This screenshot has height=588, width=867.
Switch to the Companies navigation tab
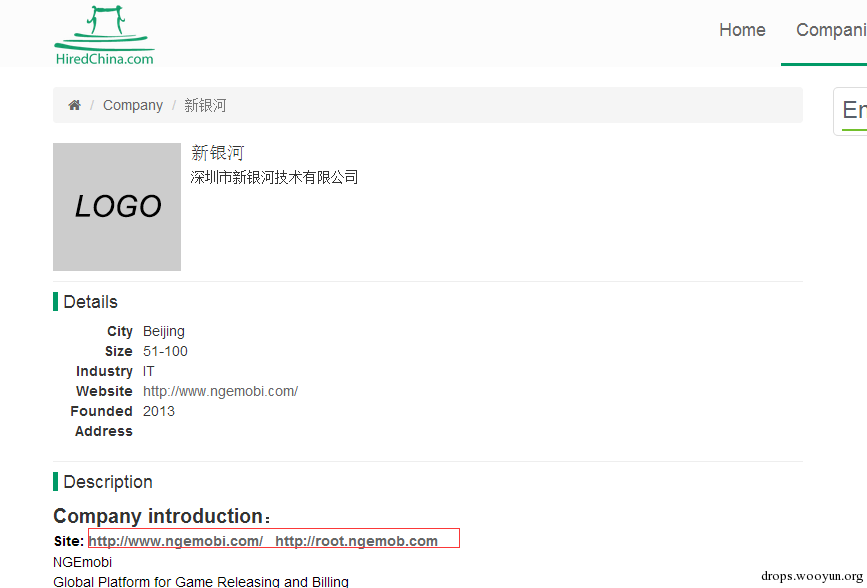coord(830,30)
